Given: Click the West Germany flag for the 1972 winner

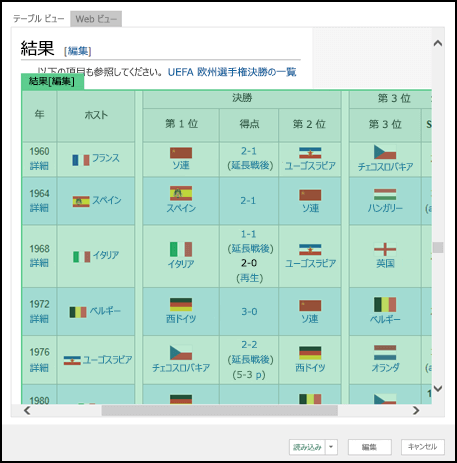Looking at the screenshot, I should [181, 305].
